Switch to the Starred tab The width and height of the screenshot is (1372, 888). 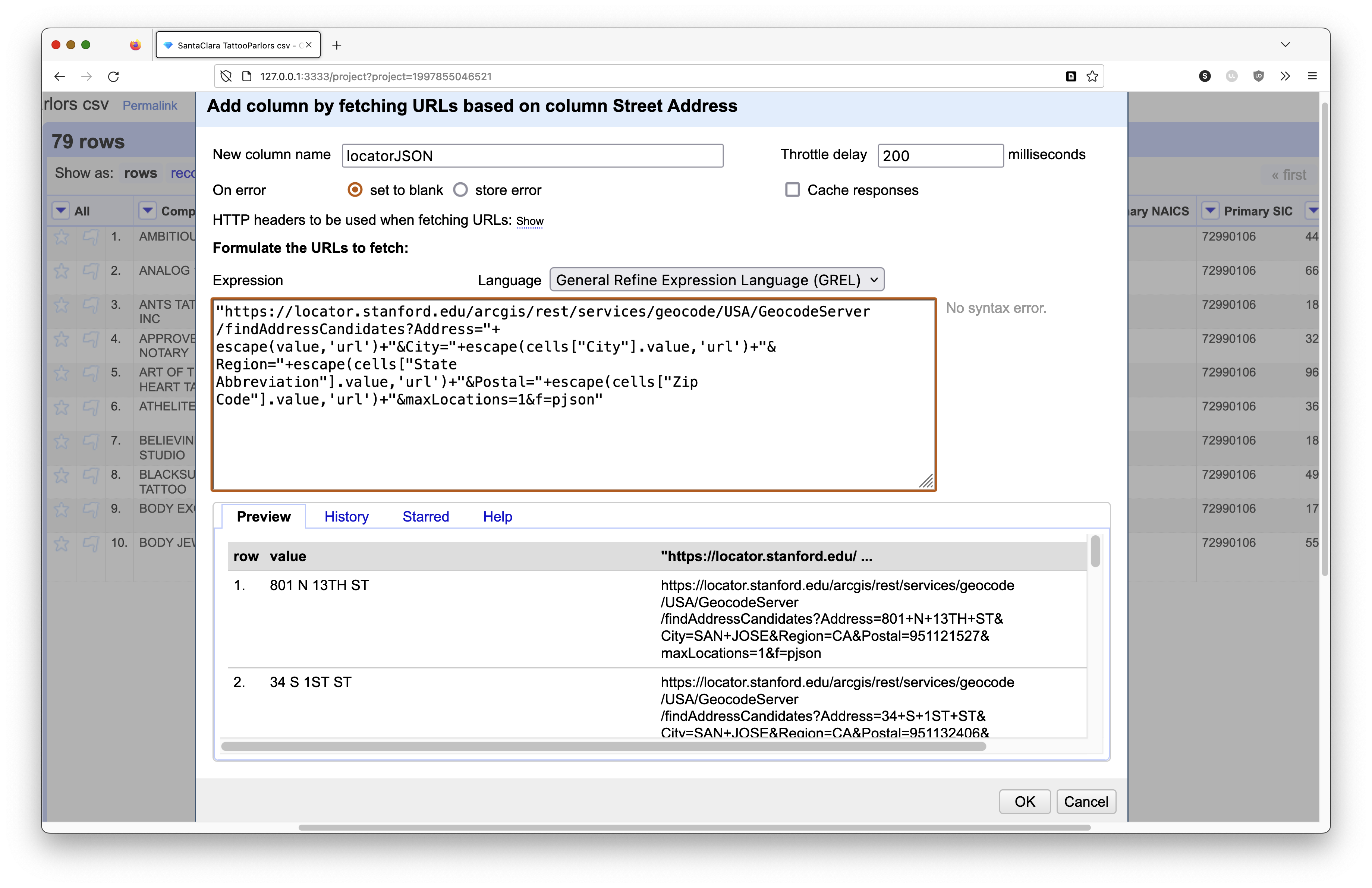coord(425,516)
